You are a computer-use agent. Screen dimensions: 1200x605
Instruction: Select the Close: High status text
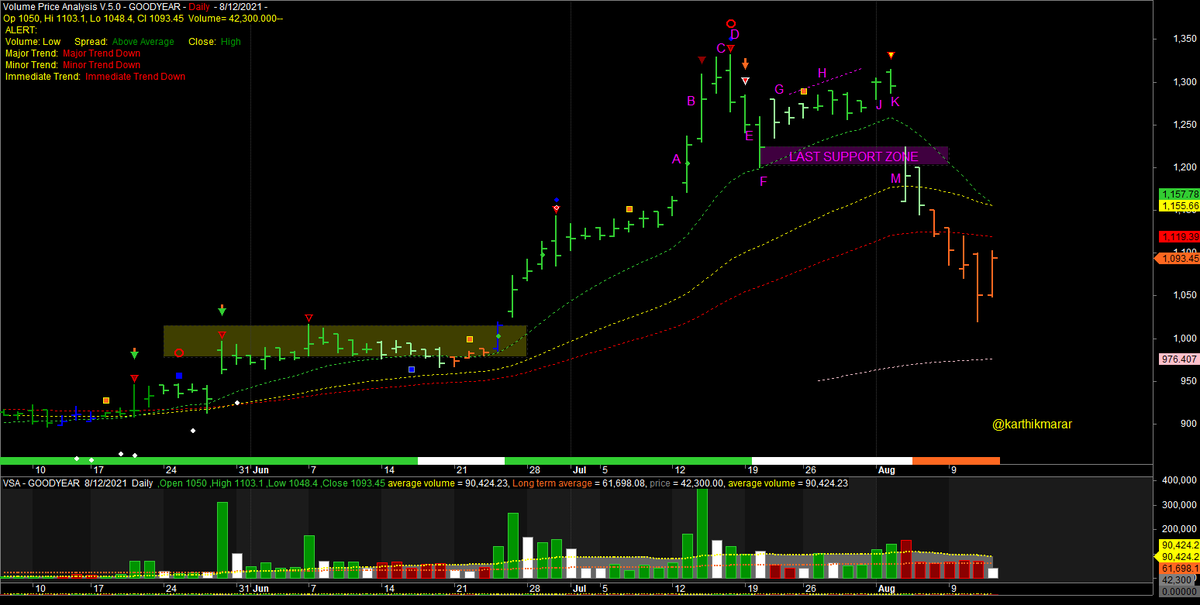pyautogui.click(x=216, y=42)
